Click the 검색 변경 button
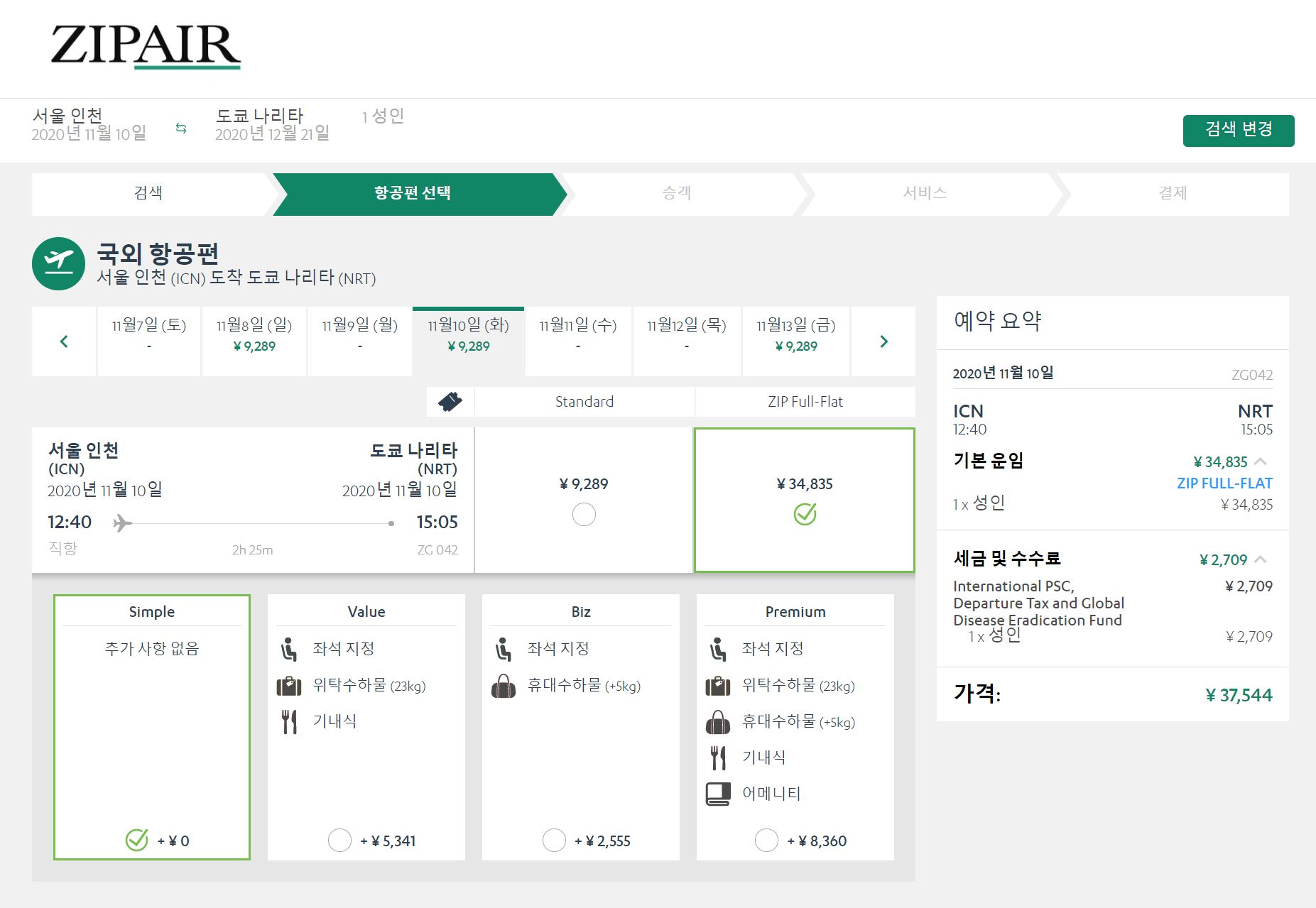1316x908 pixels. (1239, 131)
